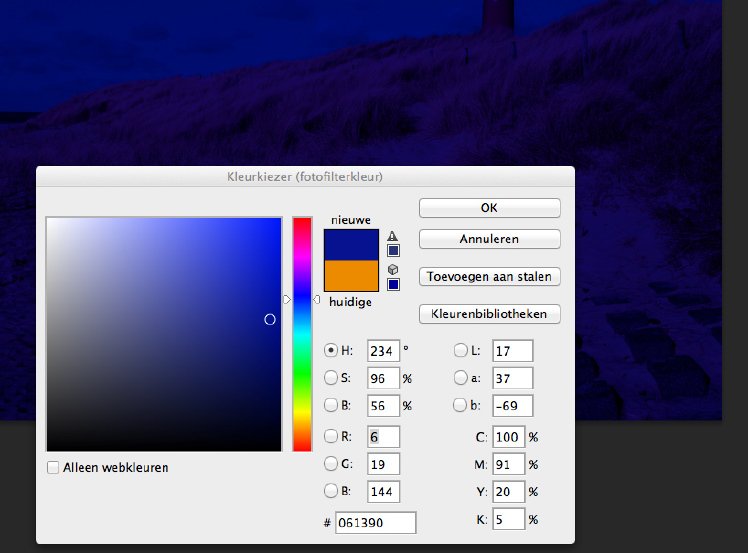Click the blue field showing 144
This screenshot has width=748, height=553.
point(383,491)
